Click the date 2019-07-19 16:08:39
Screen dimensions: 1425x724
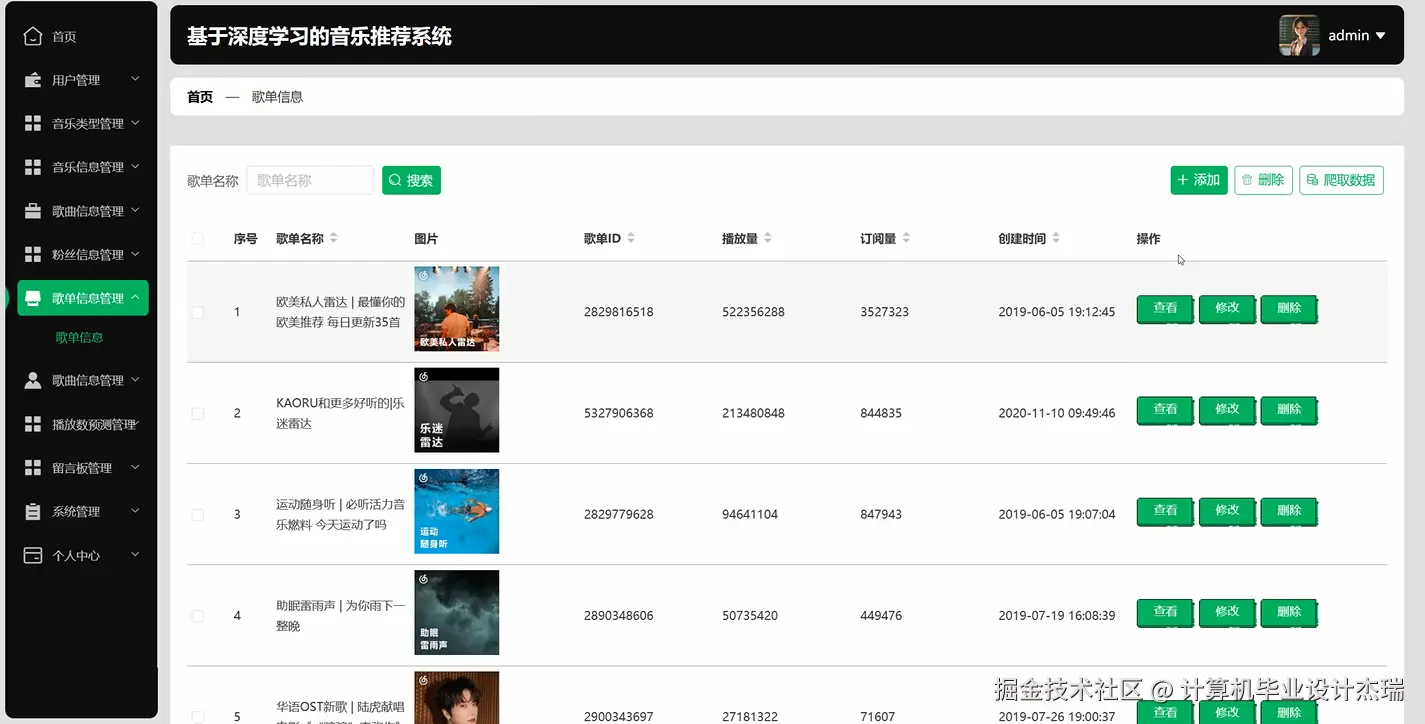1057,616
